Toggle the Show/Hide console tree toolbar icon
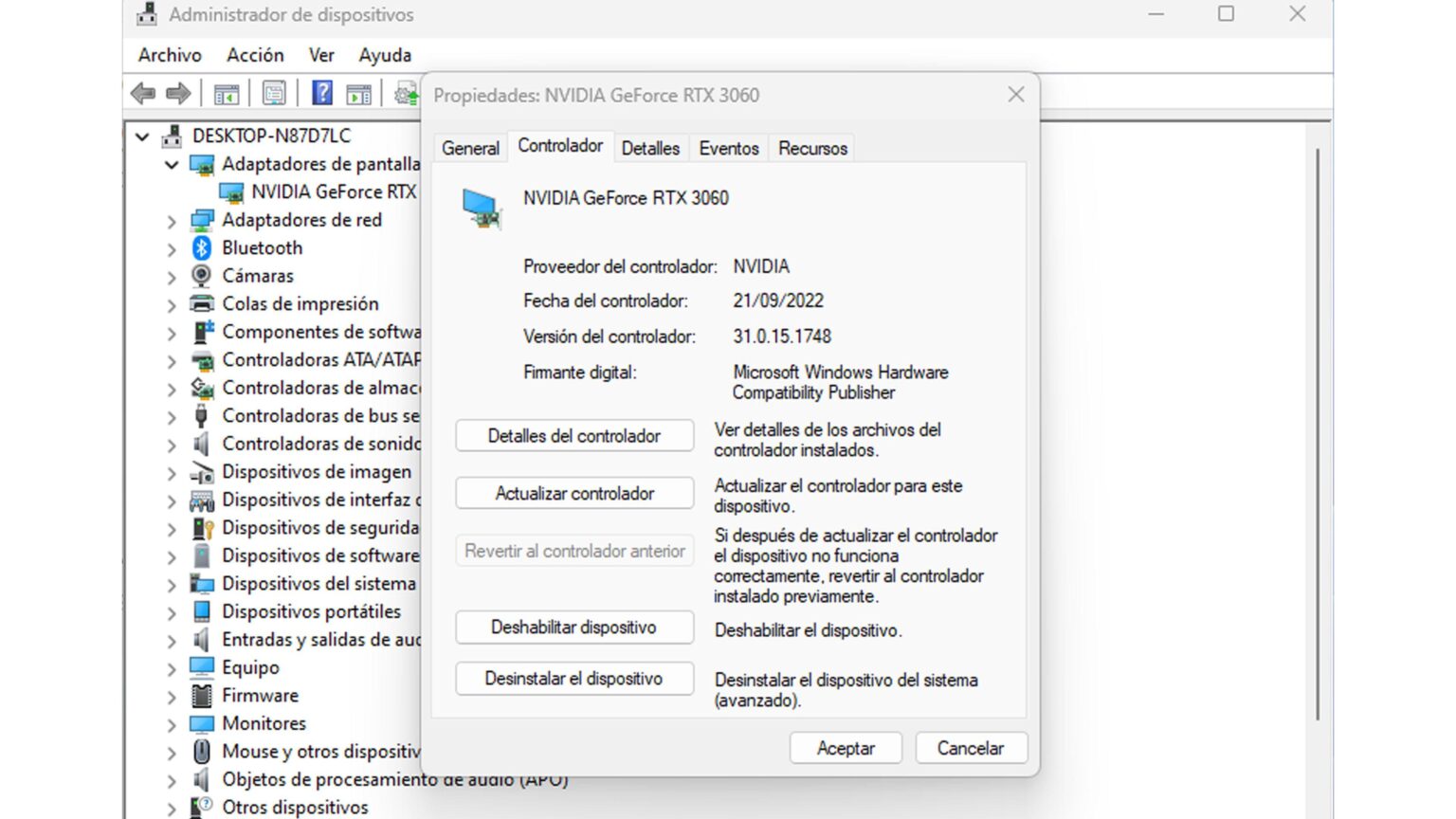Screen dimensions: 1456x819 coord(226,92)
